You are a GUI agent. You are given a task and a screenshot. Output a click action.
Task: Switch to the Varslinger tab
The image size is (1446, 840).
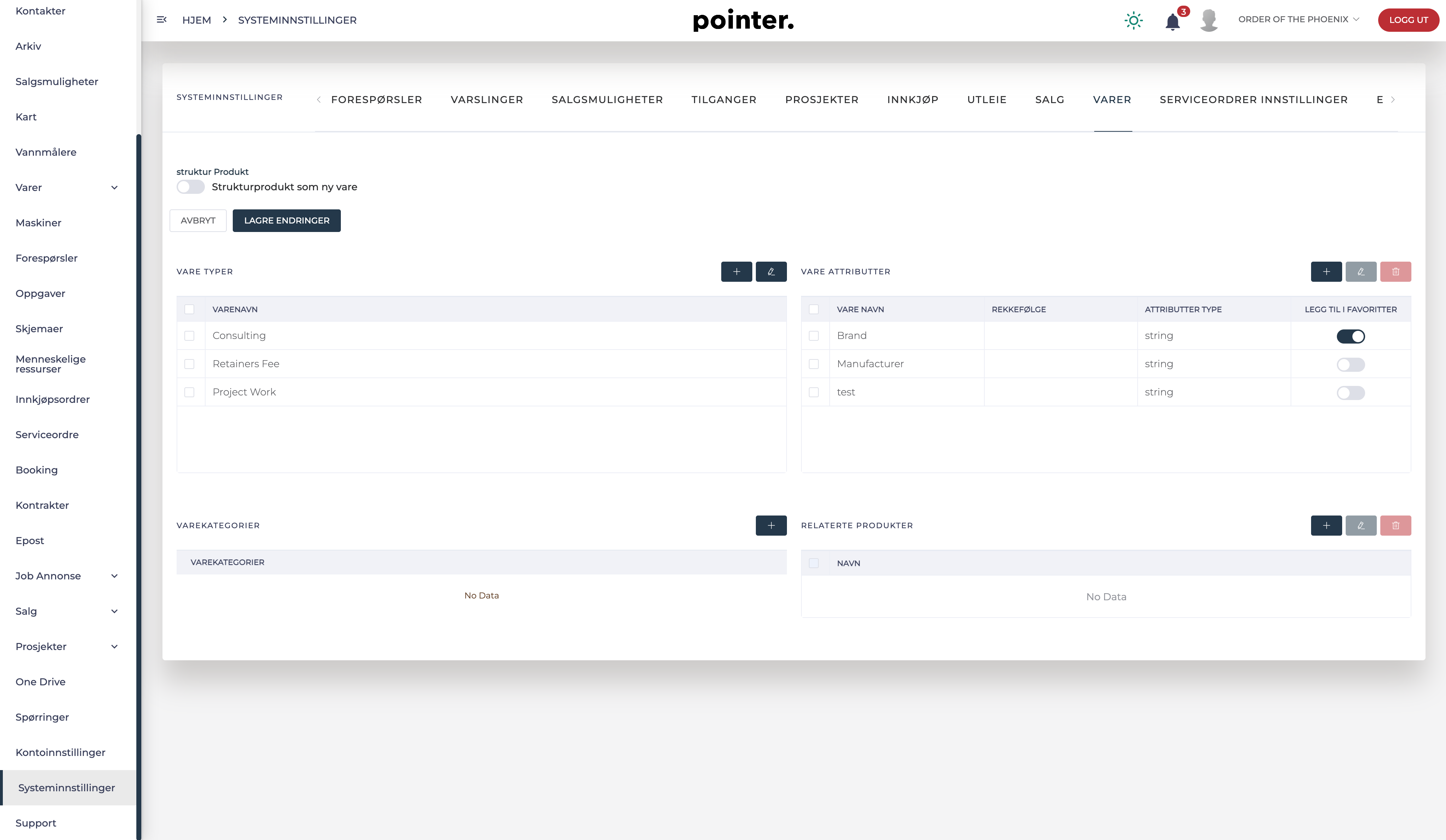[x=487, y=100]
